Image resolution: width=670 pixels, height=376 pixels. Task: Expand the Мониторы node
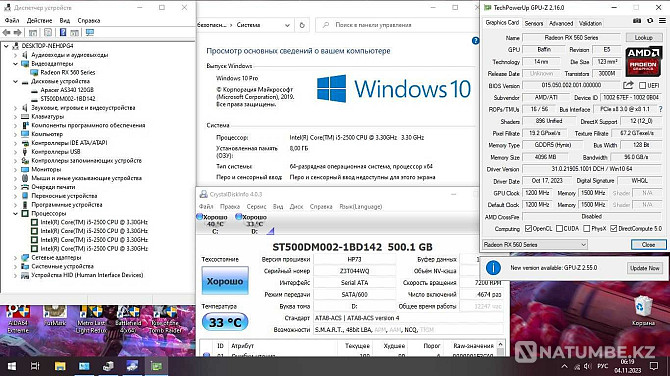[x=15, y=169]
